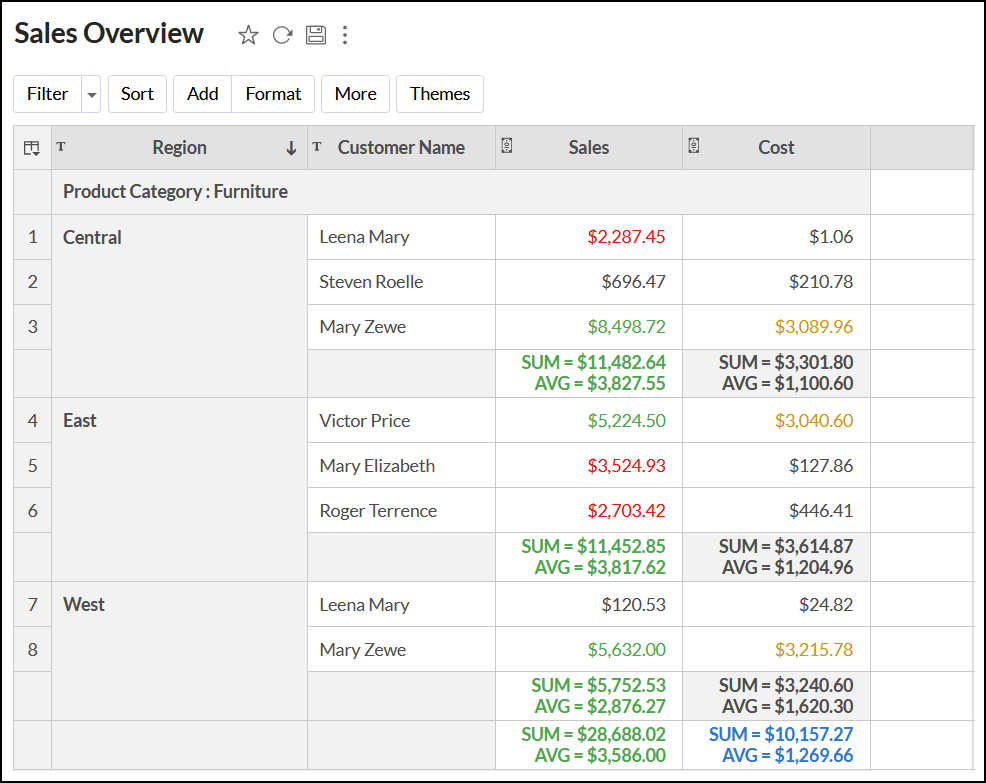
Task: Click the Mary Zewe sales value $8,498.72
Action: [626, 327]
